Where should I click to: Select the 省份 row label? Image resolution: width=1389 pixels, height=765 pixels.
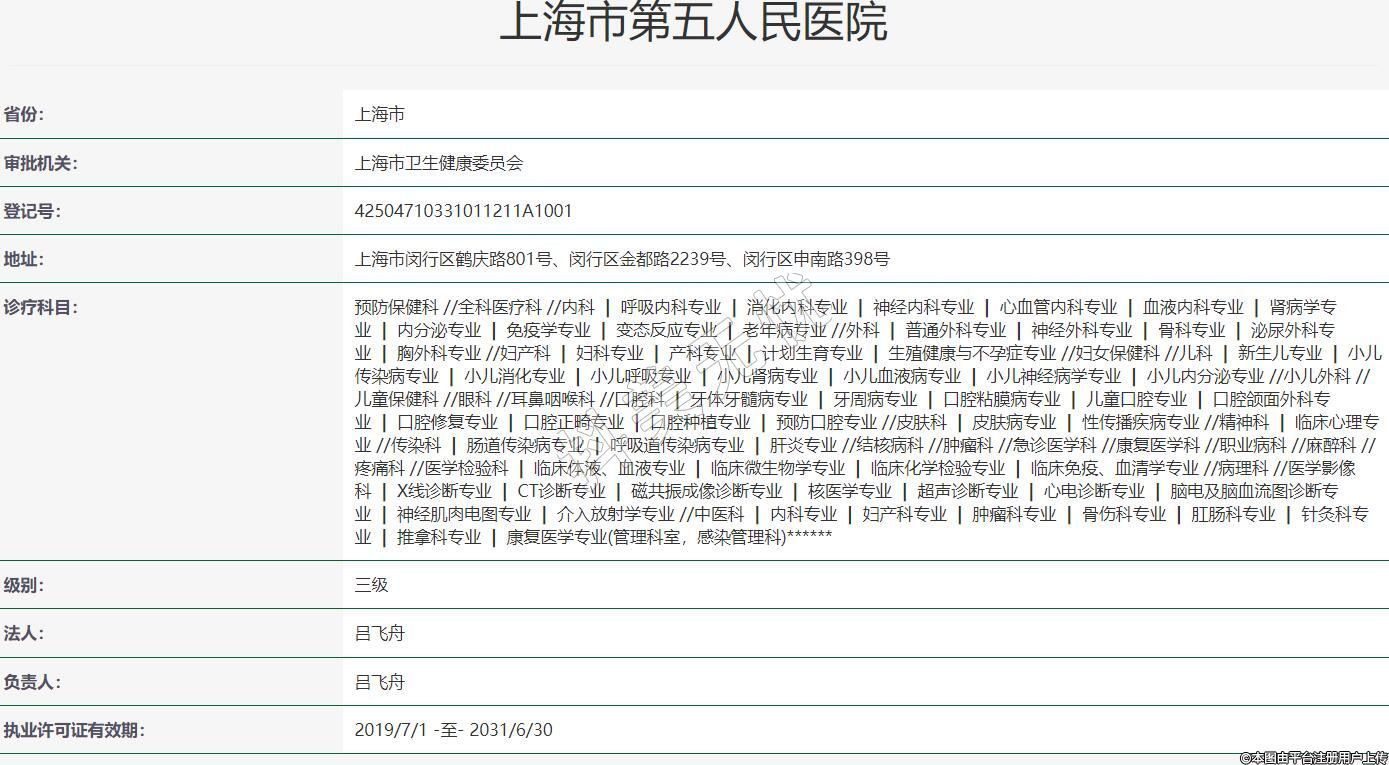[24, 115]
